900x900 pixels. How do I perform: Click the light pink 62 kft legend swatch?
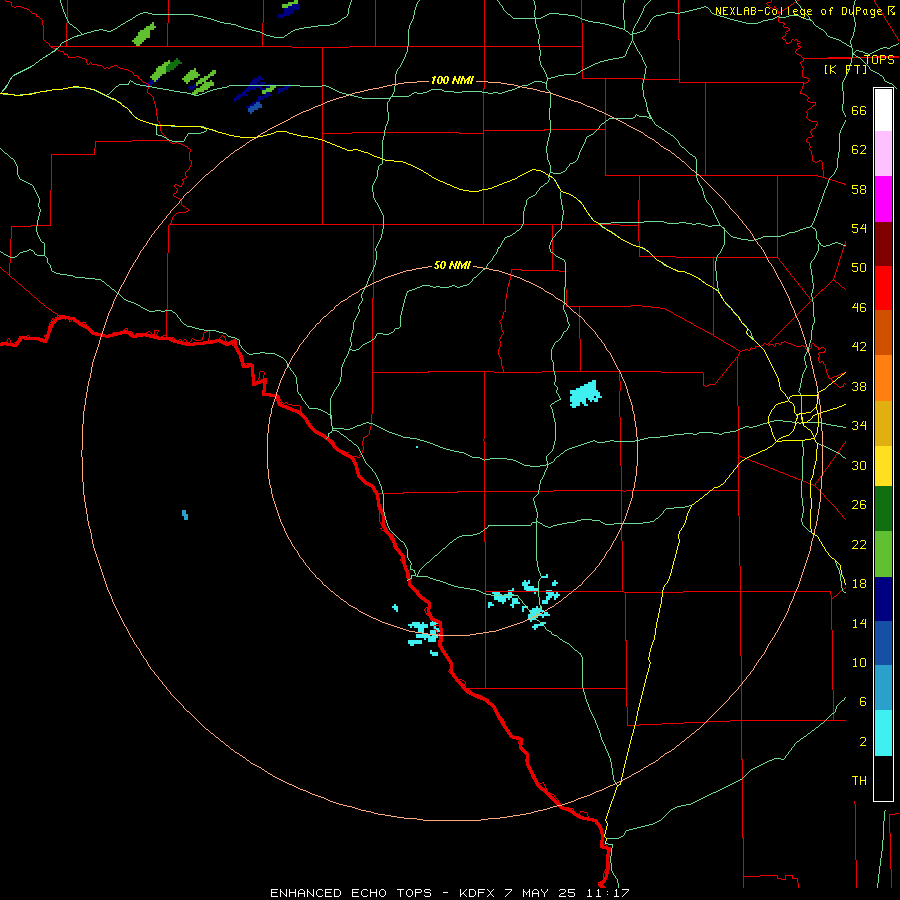tap(883, 153)
